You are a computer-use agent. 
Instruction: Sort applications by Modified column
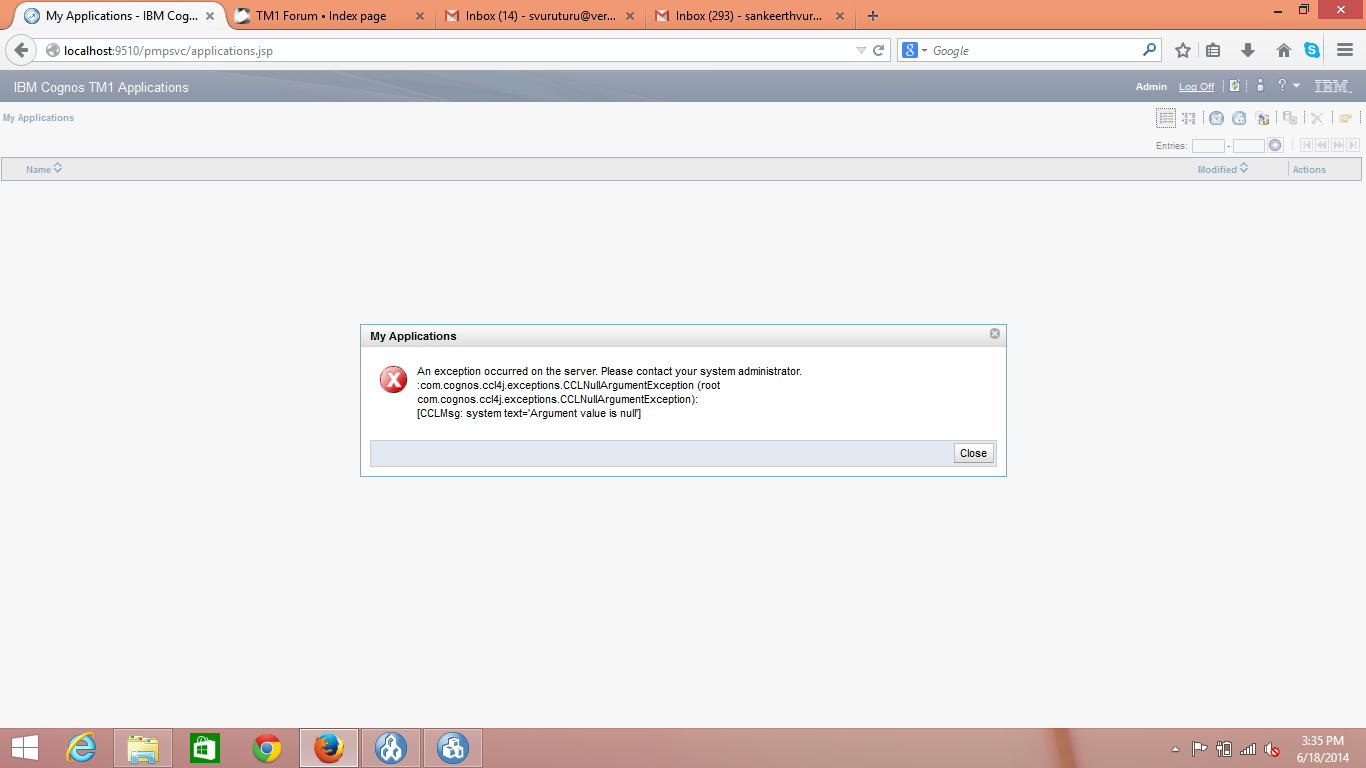pos(1223,169)
